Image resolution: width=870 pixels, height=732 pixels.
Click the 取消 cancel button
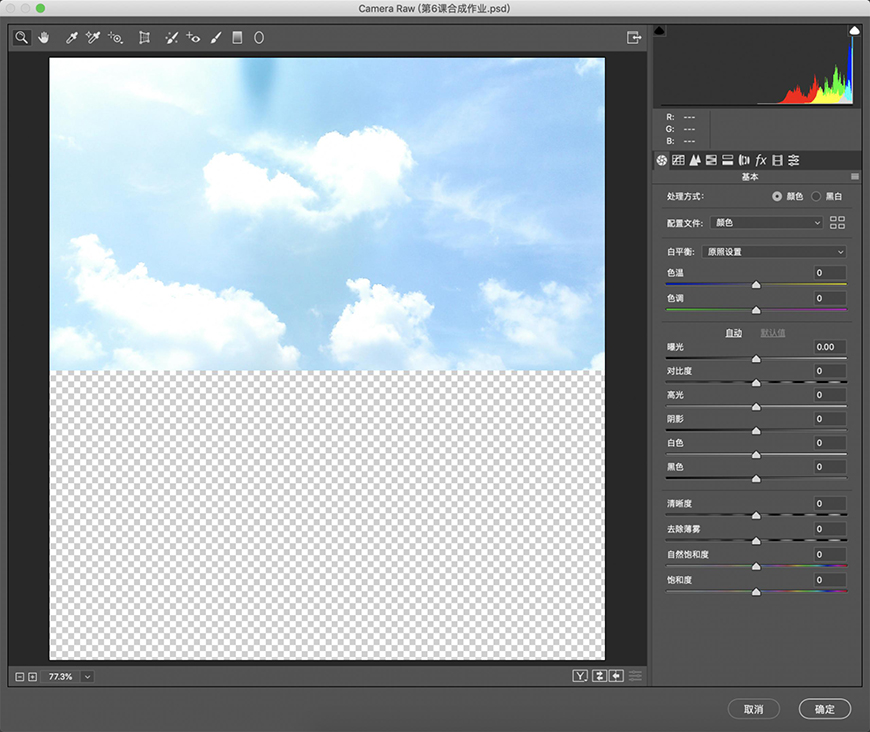pos(753,709)
